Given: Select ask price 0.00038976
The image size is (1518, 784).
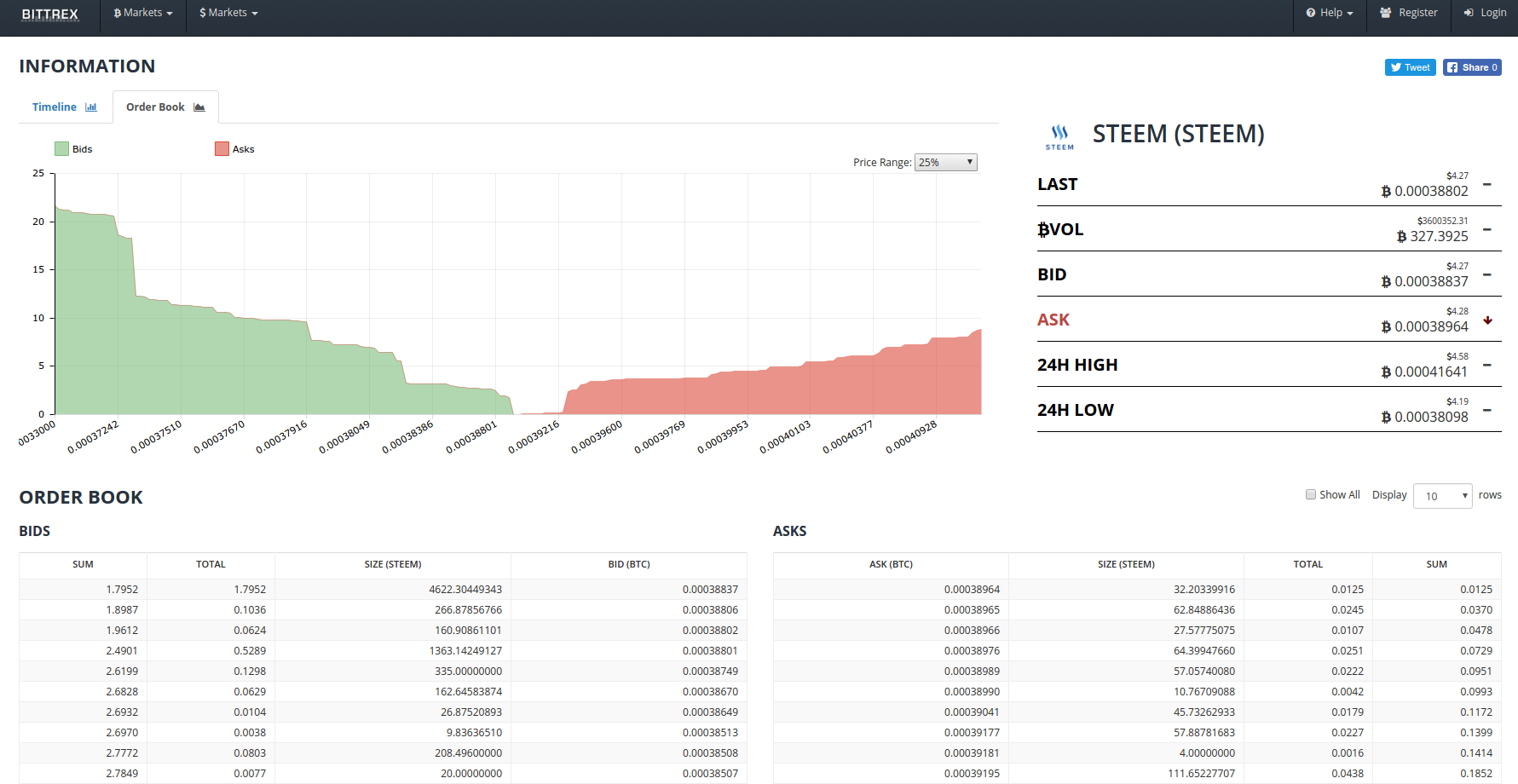Looking at the screenshot, I should coord(972,651).
